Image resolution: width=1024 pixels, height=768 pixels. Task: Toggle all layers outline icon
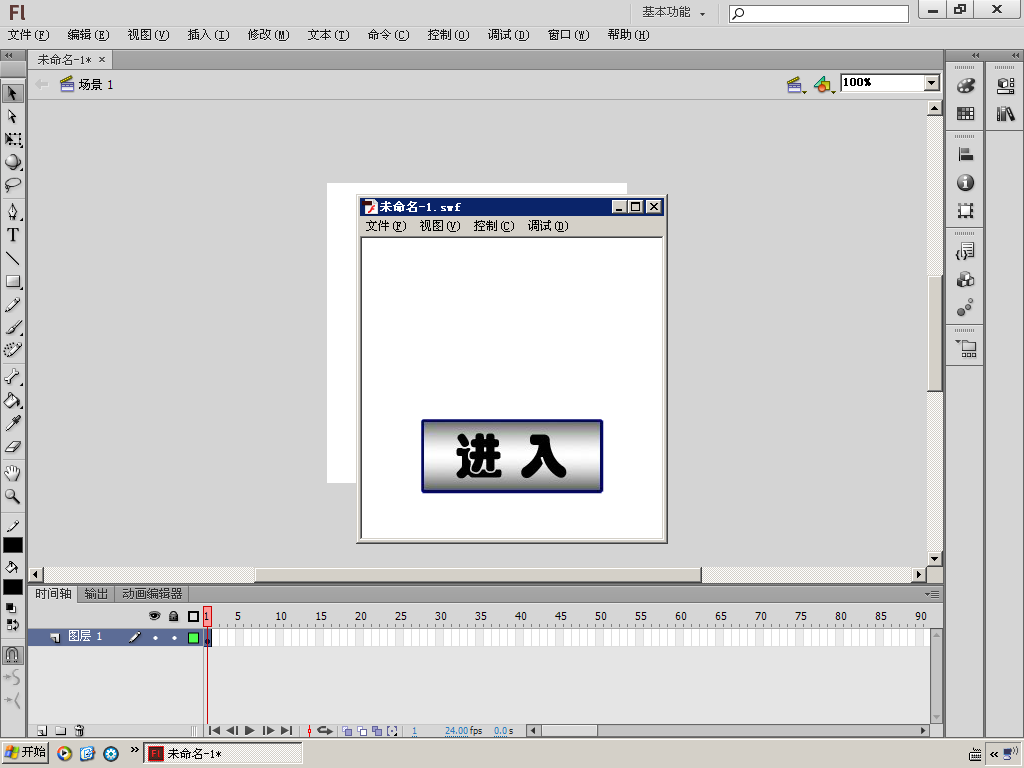pyautogui.click(x=193, y=616)
